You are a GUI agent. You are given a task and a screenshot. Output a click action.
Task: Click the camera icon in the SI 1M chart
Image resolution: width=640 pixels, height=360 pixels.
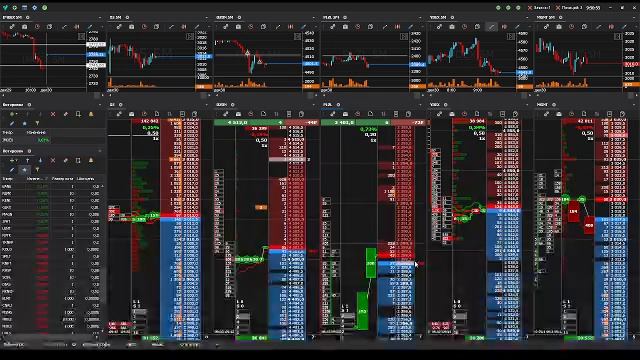131,27
